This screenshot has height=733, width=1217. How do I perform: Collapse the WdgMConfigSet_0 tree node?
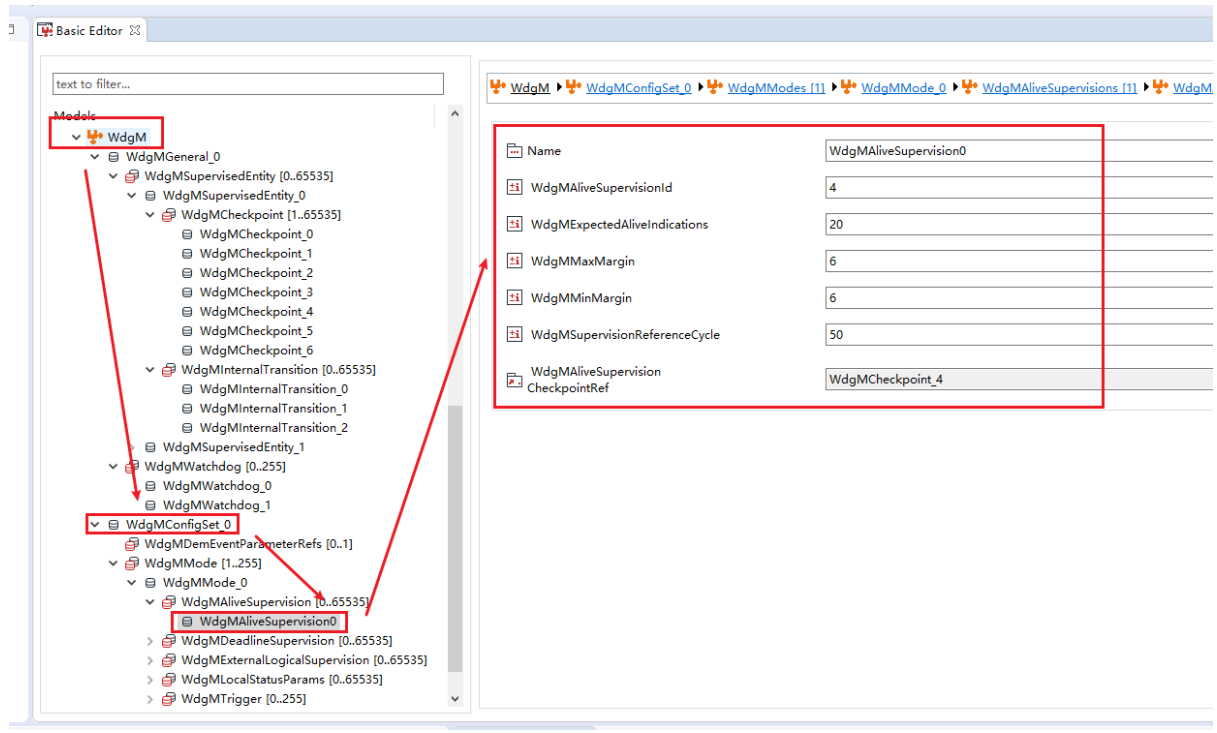[95, 525]
